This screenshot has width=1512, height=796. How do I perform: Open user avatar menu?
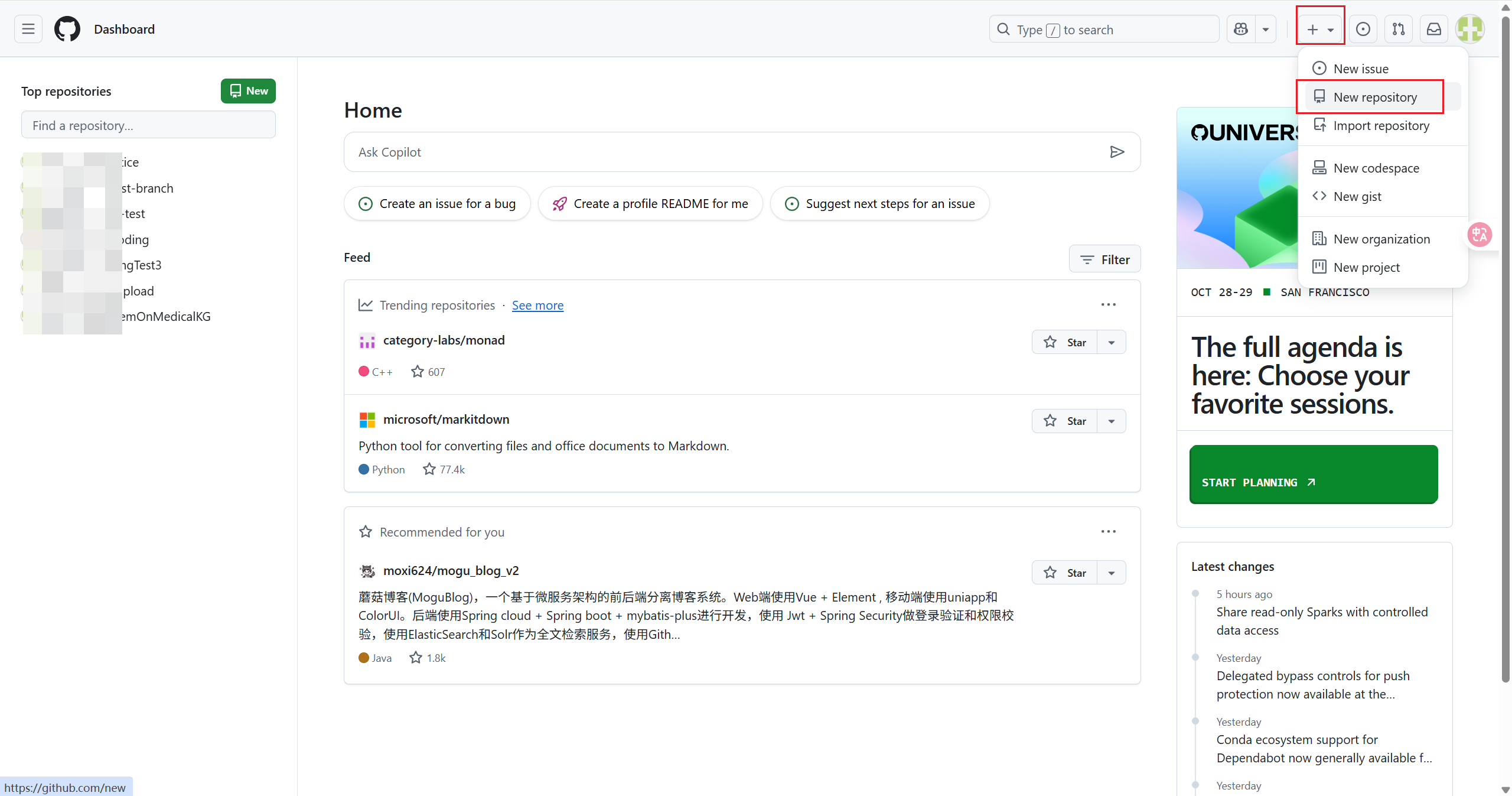pyautogui.click(x=1470, y=29)
